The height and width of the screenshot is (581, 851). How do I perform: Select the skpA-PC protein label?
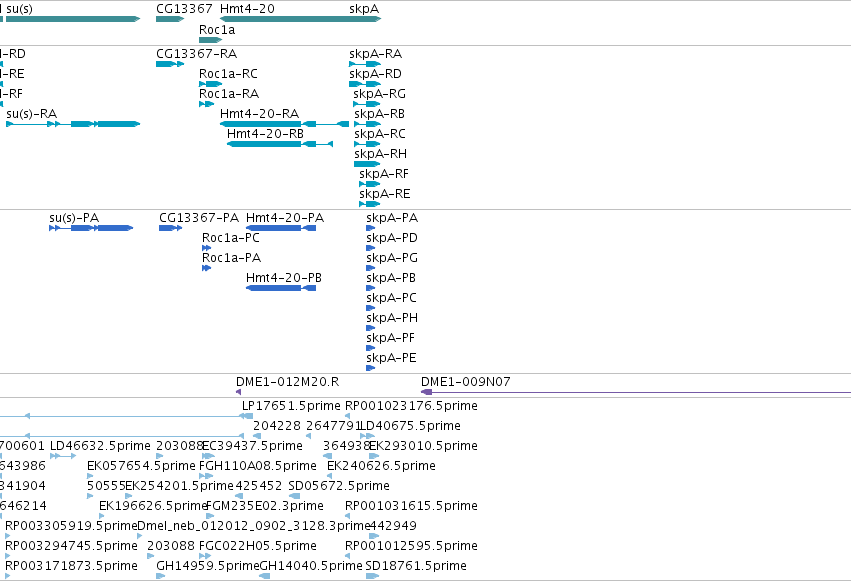[x=391, y=298]
